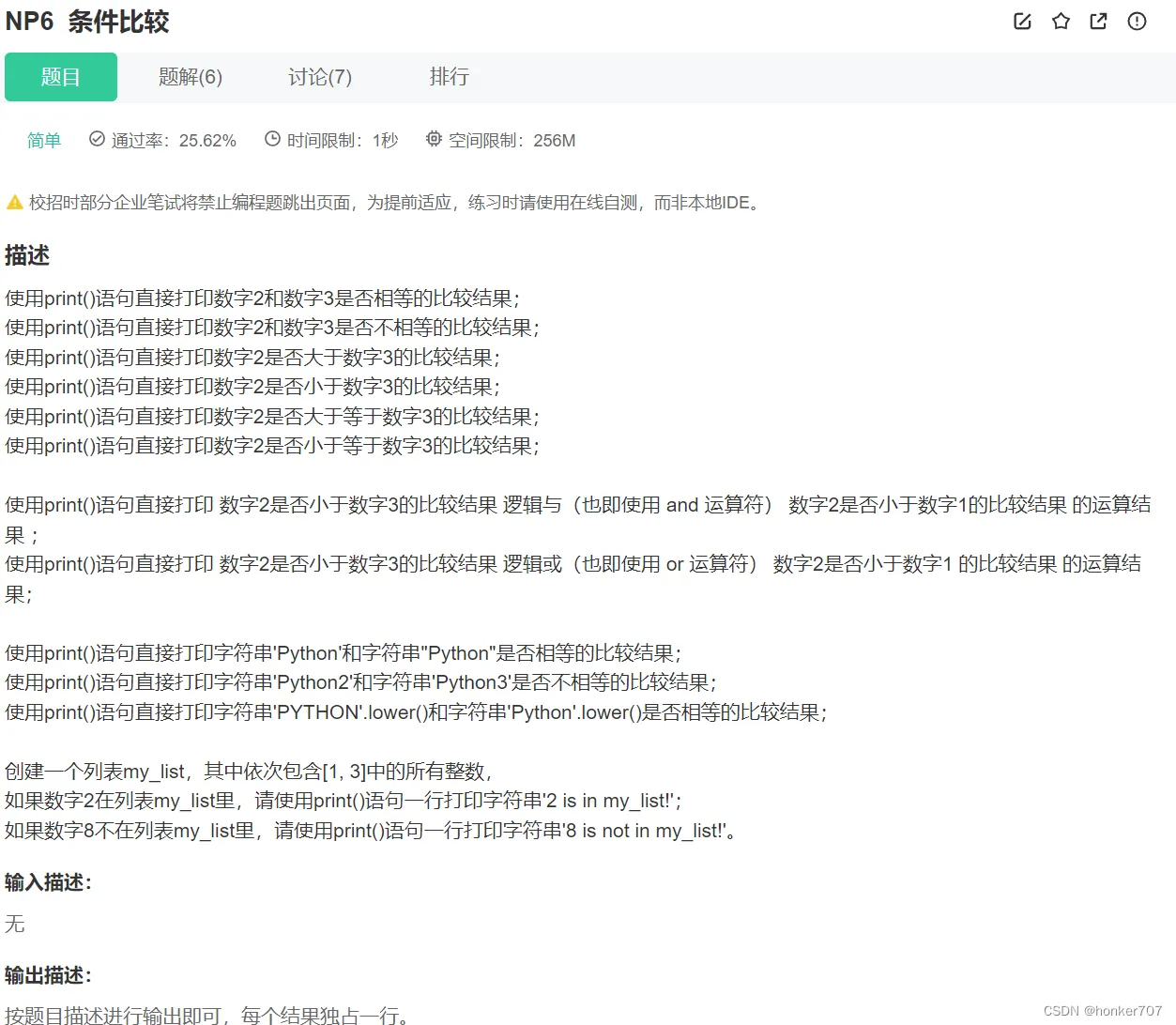This screenshot has width=1176, height=1025.
Task: Switch to the 题解(6) tab
Action: (191, 77)
